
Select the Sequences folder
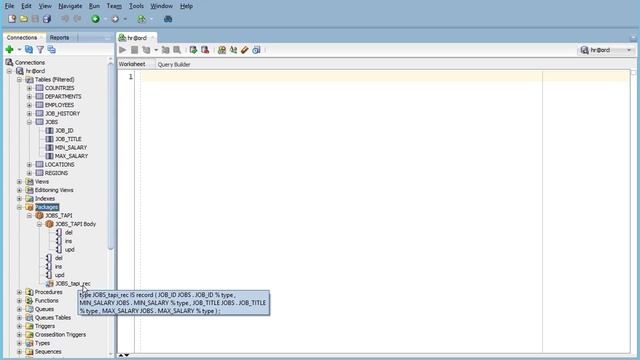48,352
